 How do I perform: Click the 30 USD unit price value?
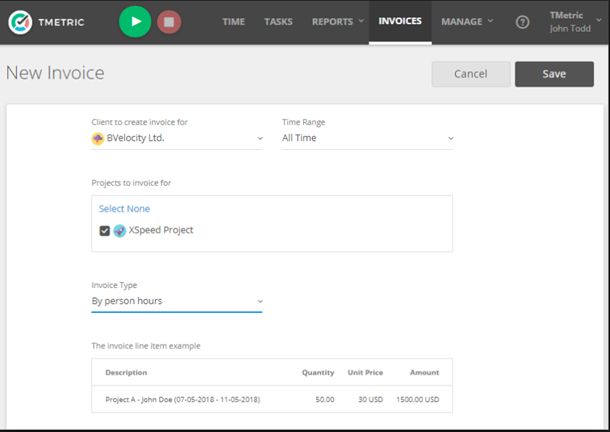370,399
